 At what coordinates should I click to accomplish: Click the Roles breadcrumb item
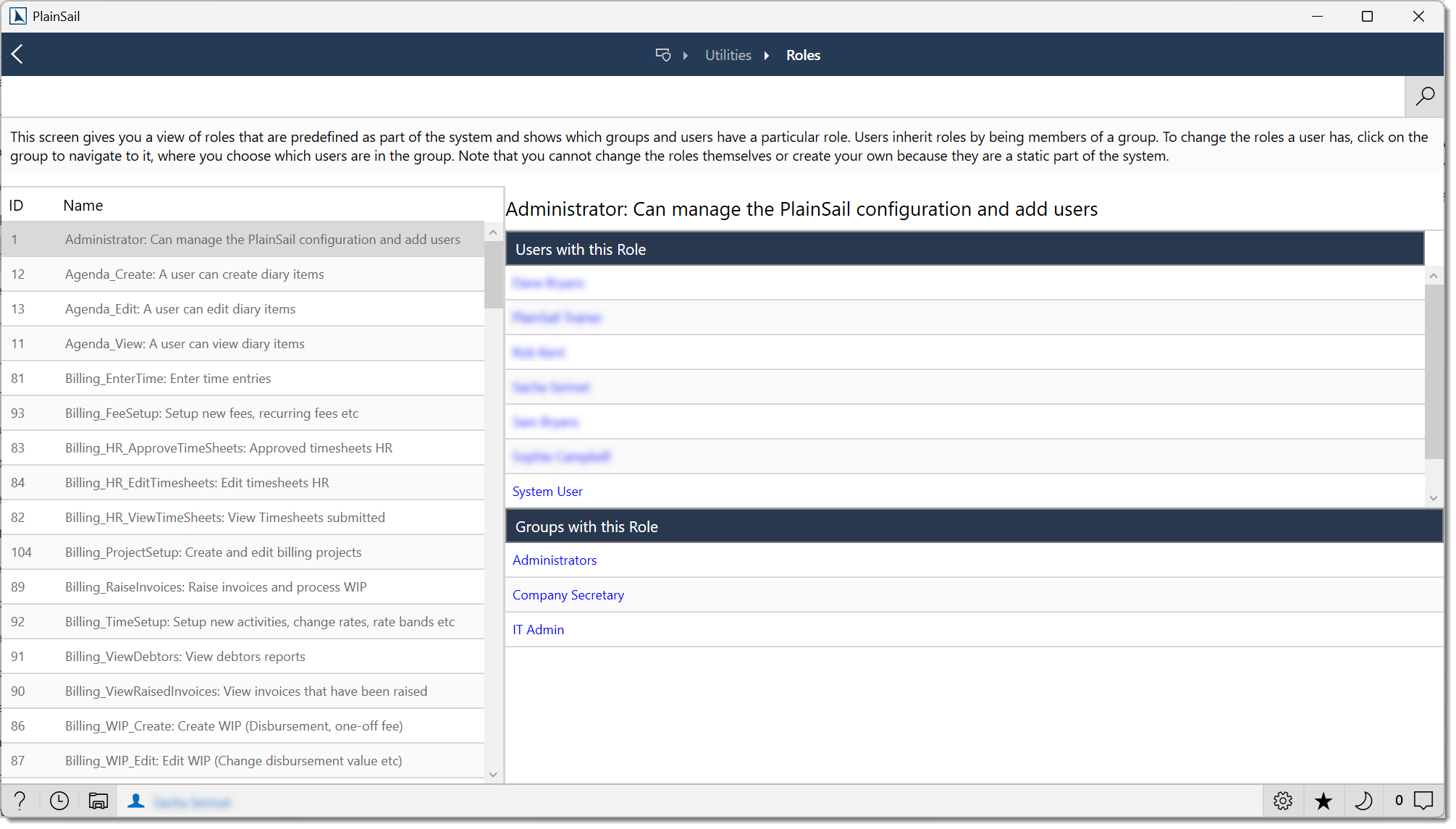[803, 54]
